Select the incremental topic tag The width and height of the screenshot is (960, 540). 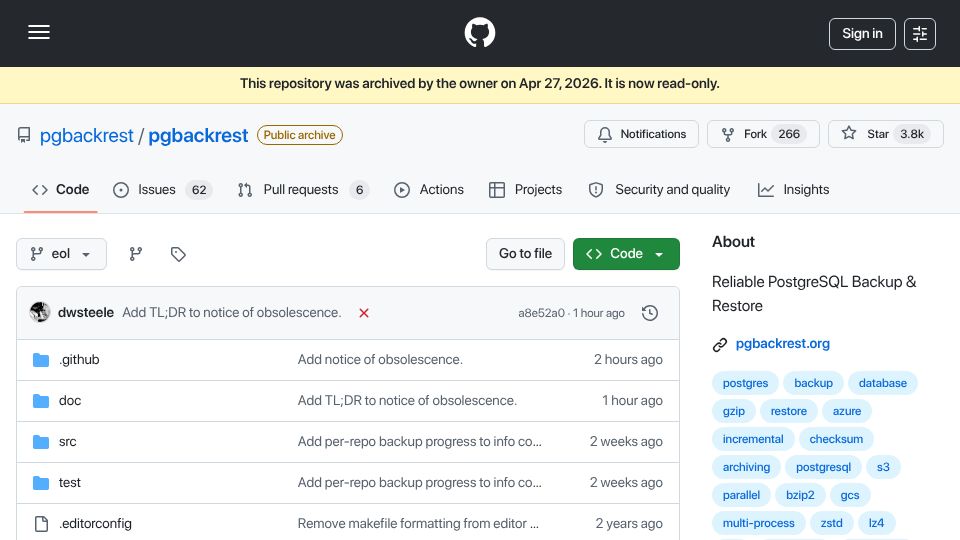coord(753,439)
